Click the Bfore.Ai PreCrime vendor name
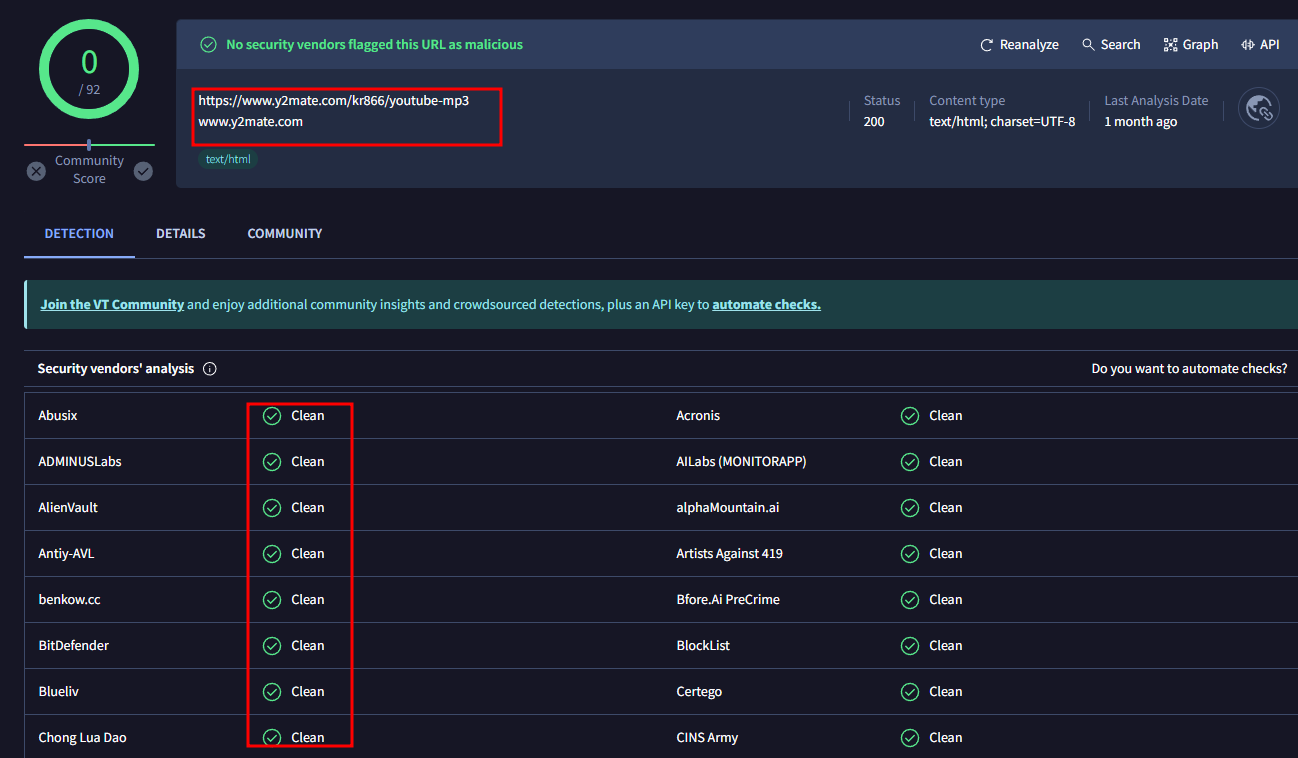 [x=728, y=599]
